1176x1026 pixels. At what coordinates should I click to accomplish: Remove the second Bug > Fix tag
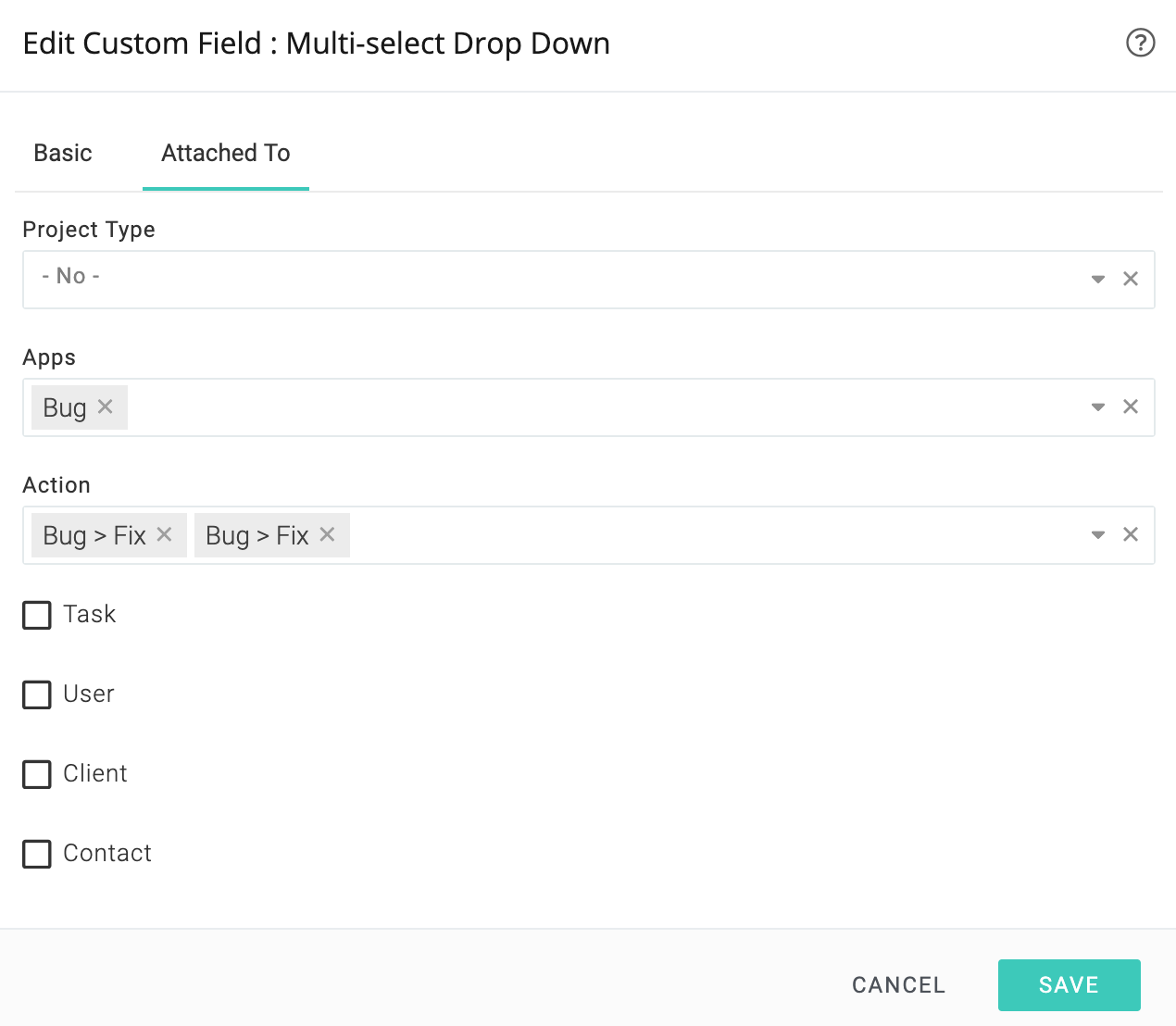(327, 534)
